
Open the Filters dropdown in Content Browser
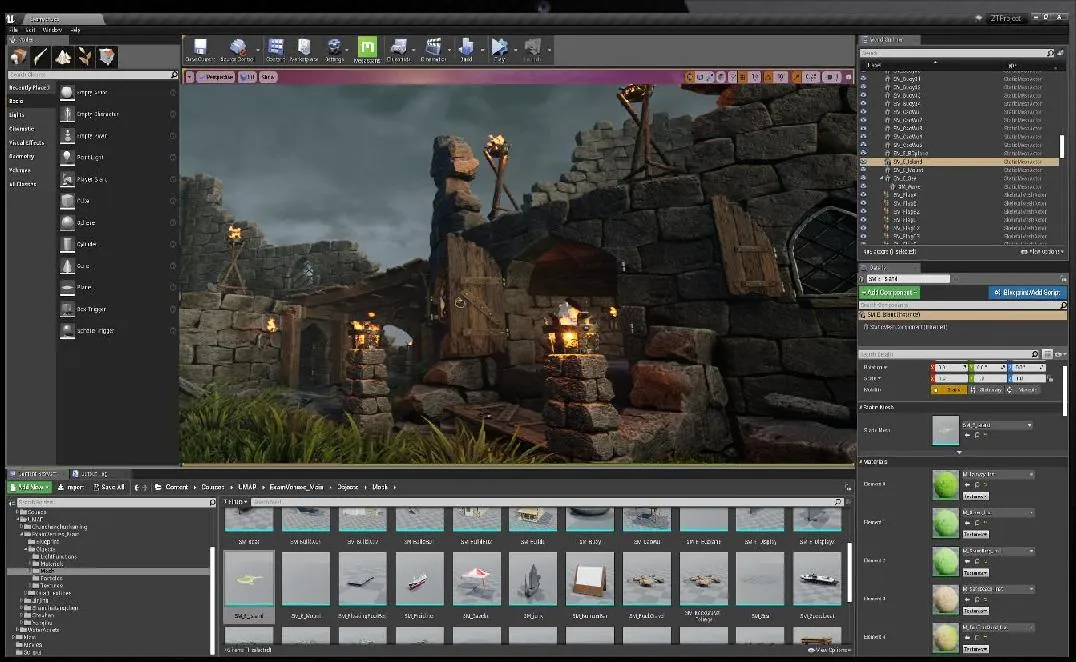(235, 501)
